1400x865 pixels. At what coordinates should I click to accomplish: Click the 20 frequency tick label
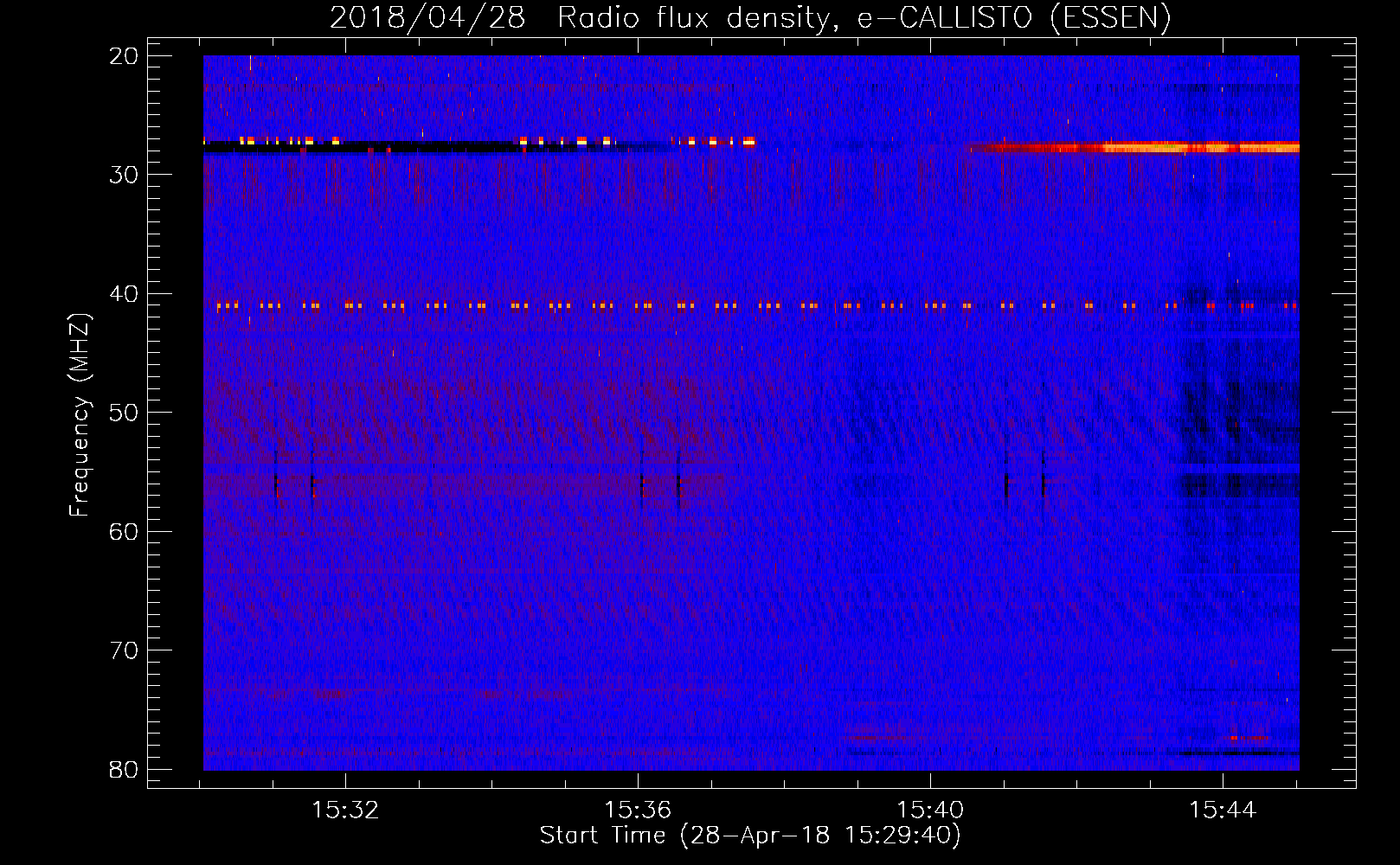click(124, 56)
